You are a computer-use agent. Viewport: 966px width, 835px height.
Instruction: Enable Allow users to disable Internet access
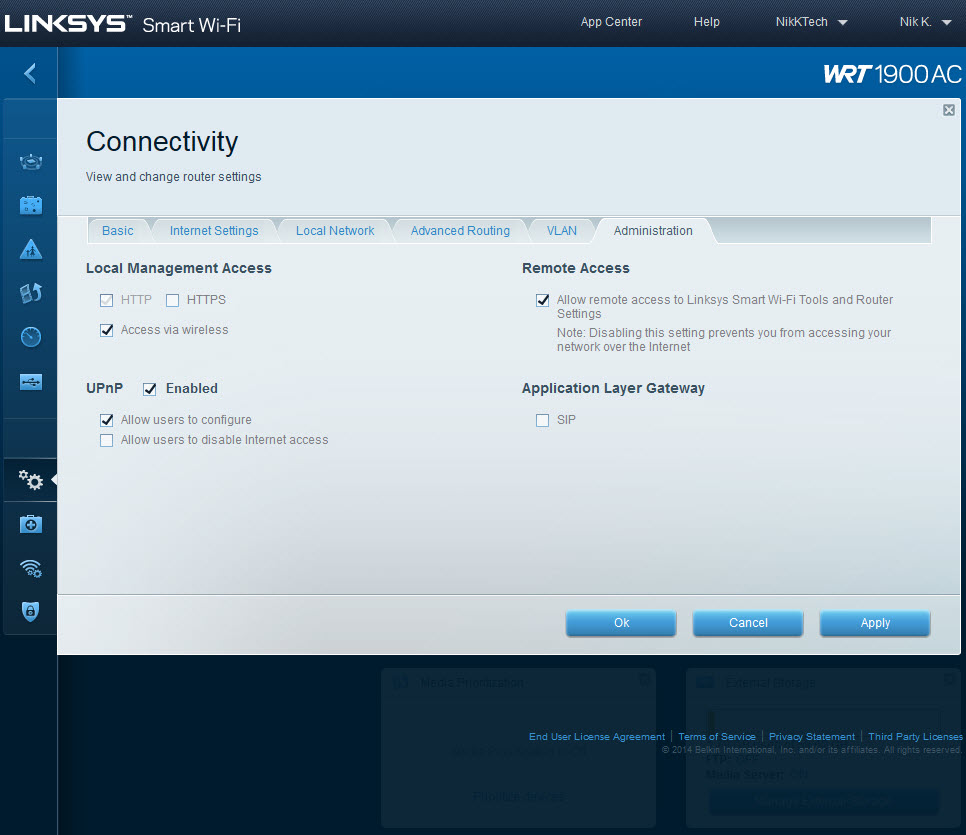pyautogui.click(x=107, y=441)
